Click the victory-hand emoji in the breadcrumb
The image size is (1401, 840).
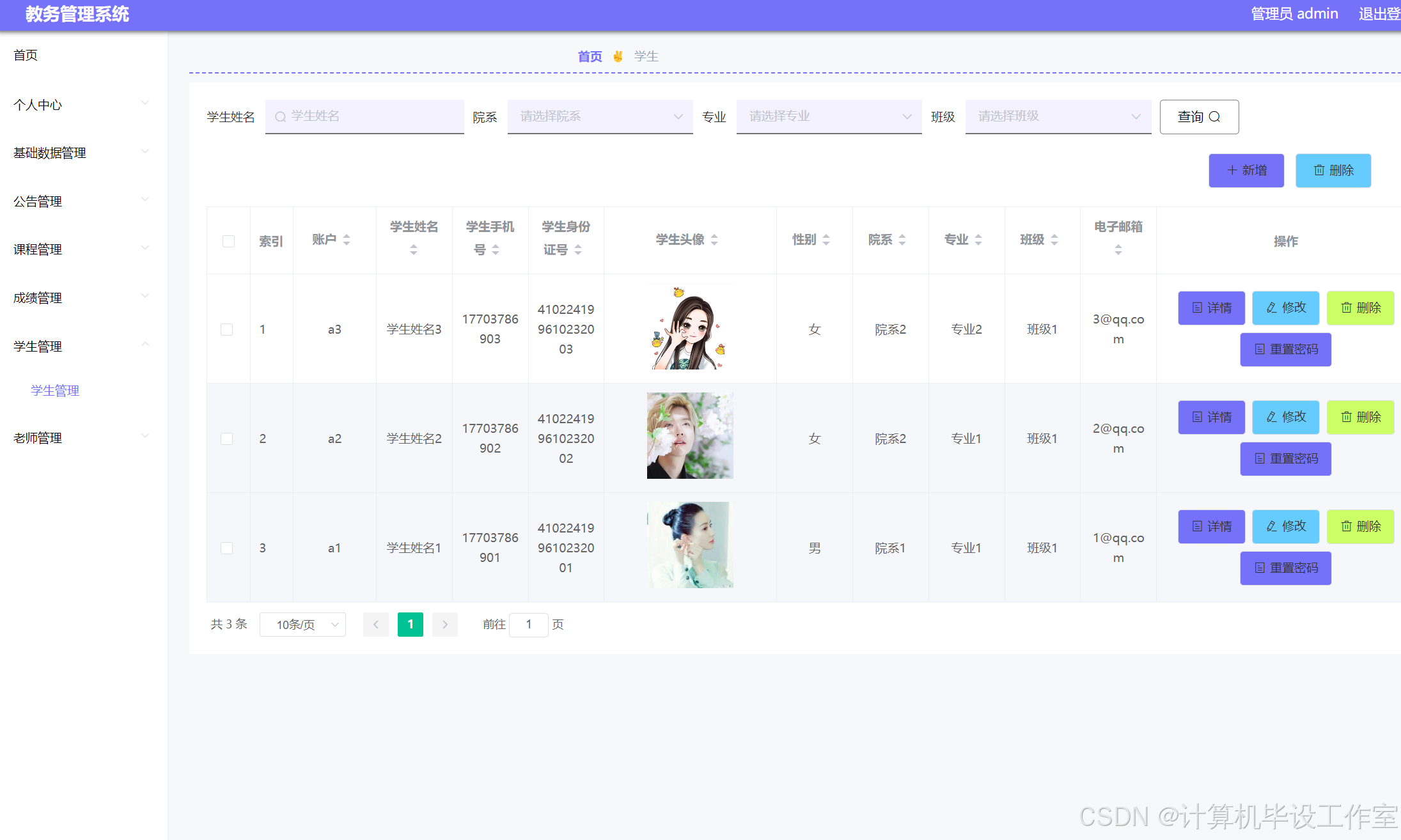click(618, 56)
